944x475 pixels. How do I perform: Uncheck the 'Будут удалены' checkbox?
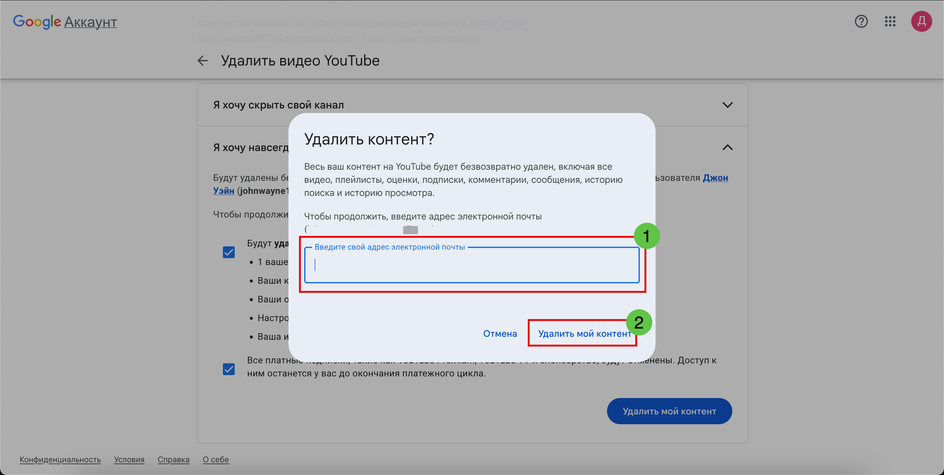(229, 252)
